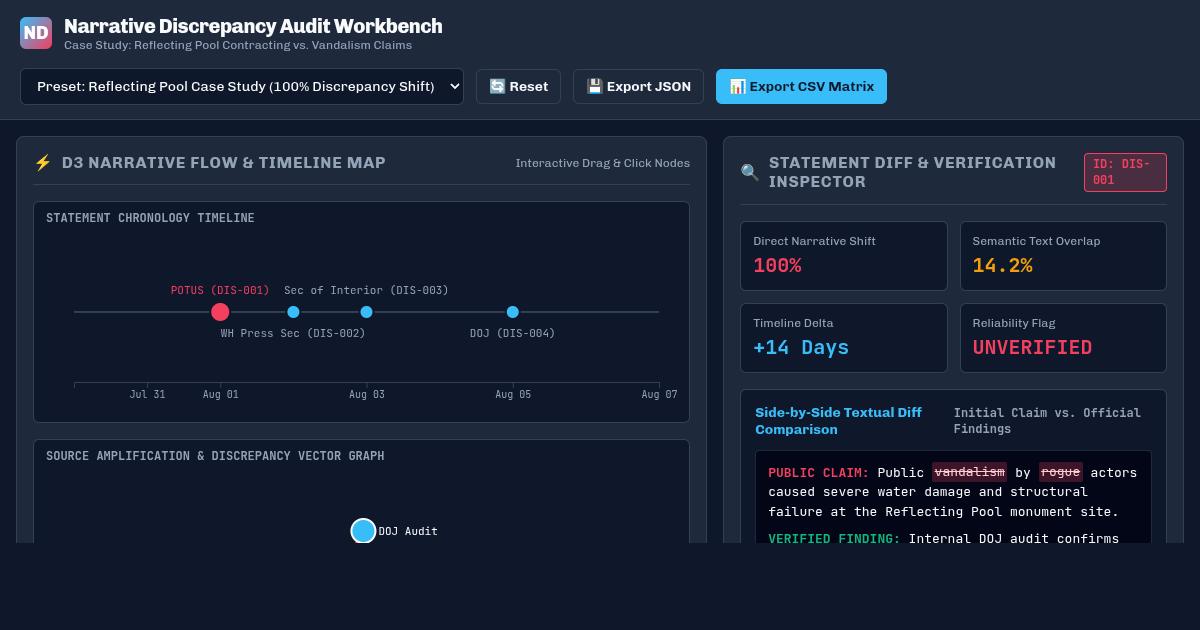Click the Sec of Interior (DIS-003) label
This screenshot has height=630, width=1200.
click(x=366, y=290)
